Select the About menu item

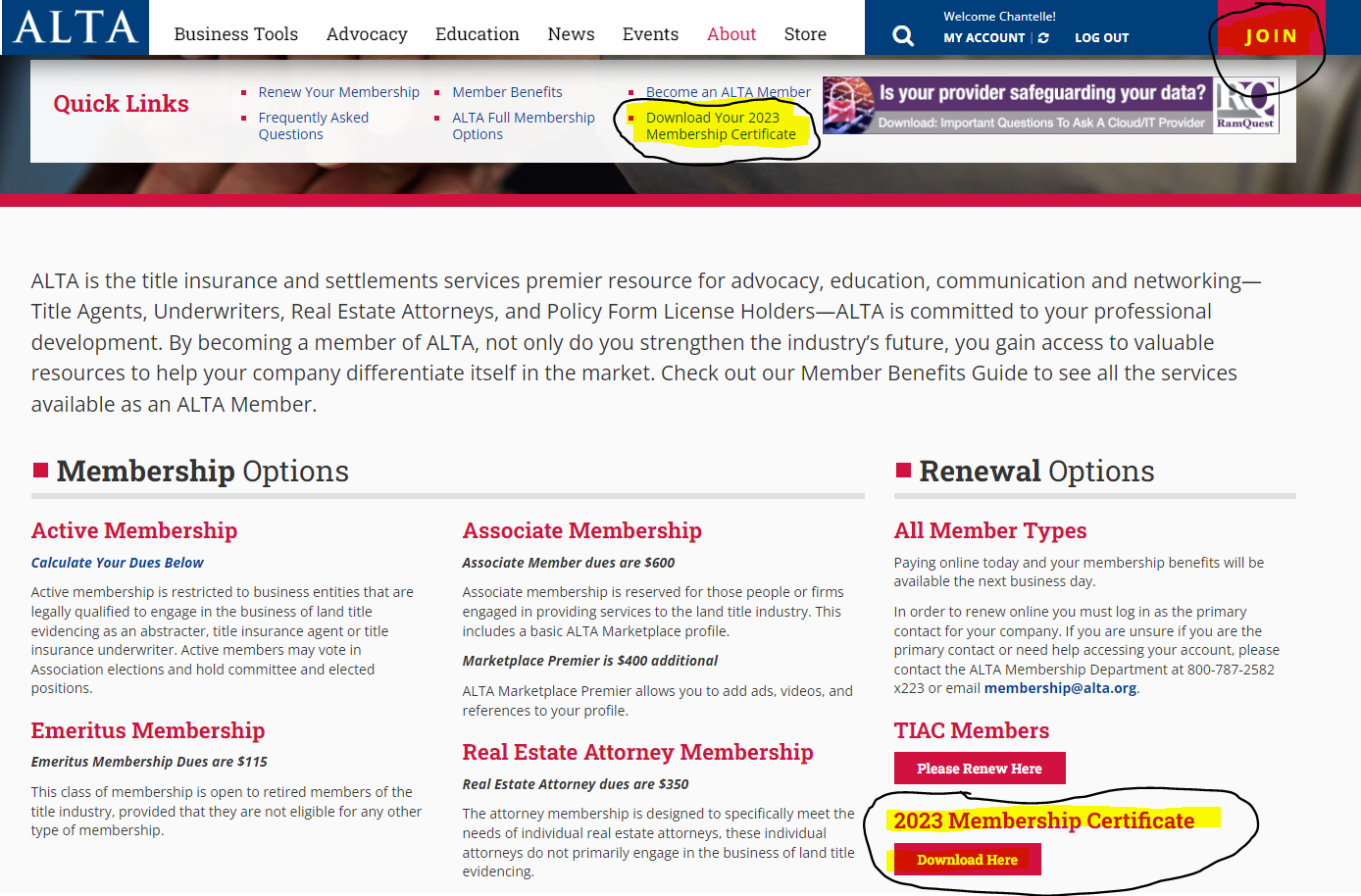tap(731, 34)
